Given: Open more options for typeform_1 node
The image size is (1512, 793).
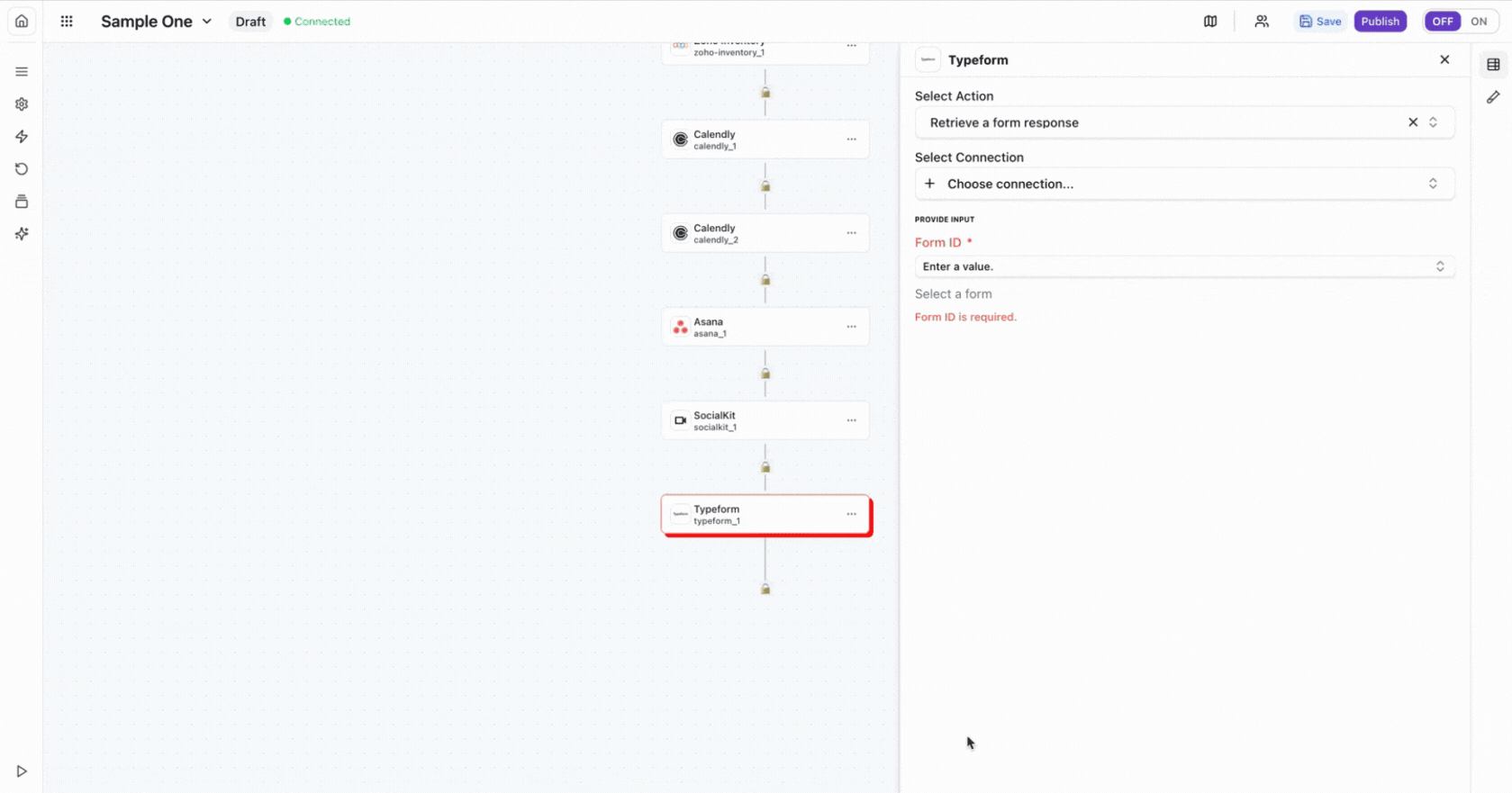Looking at the screenshot, I should click(x=851, y=514).
